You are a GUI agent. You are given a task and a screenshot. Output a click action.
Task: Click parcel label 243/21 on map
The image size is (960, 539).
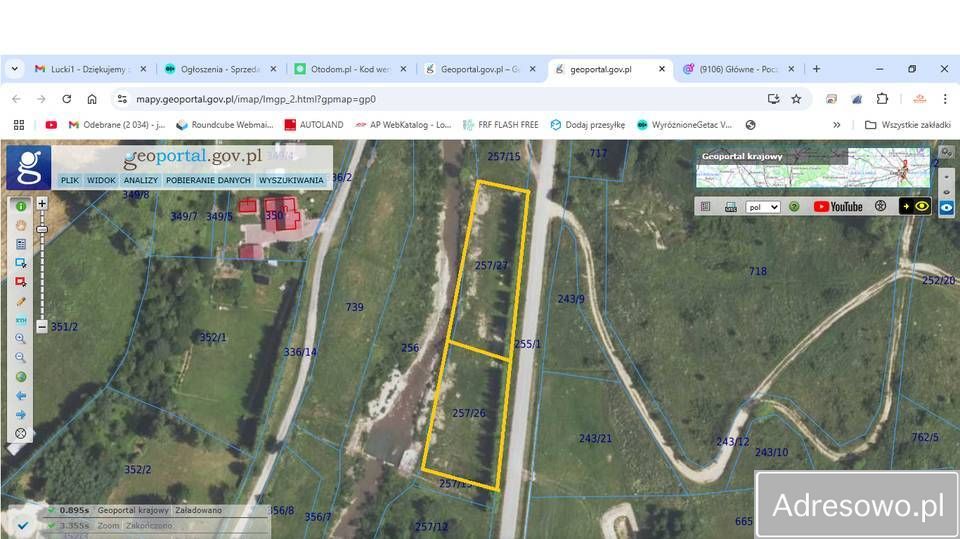coord(595,439)
